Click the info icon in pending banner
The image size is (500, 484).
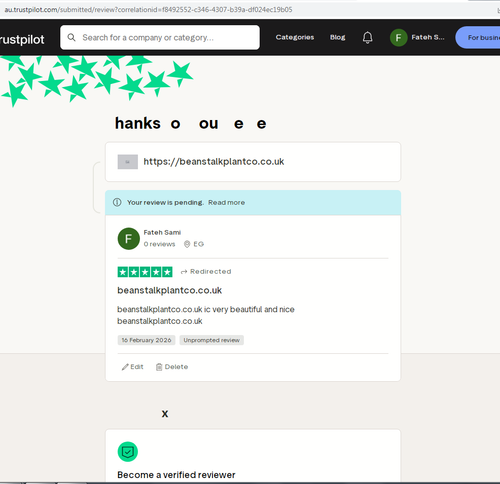pyautogui.click(x=117, y=202)
